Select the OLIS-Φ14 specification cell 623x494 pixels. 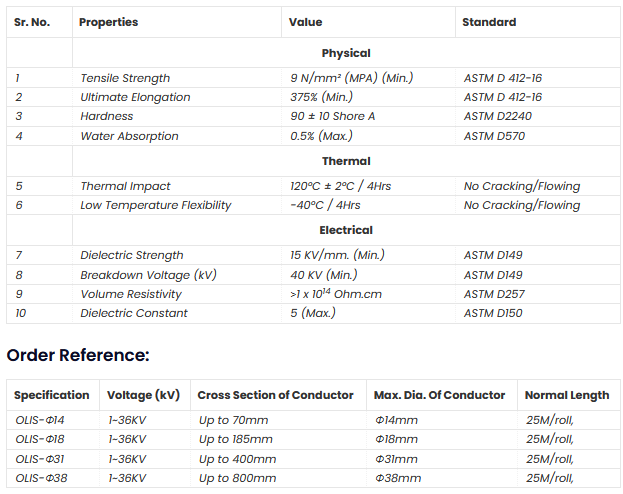(x=40, y=420)
